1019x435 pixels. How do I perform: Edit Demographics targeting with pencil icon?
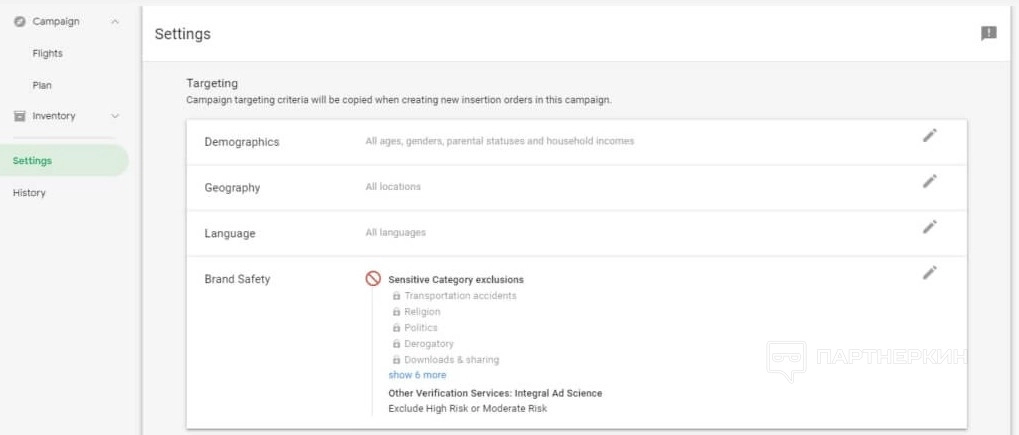(x=930, y=135)
